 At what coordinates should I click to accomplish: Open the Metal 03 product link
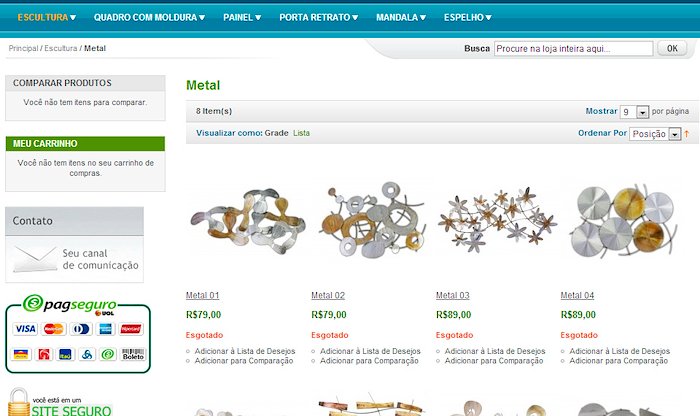(x=453, y=295)
